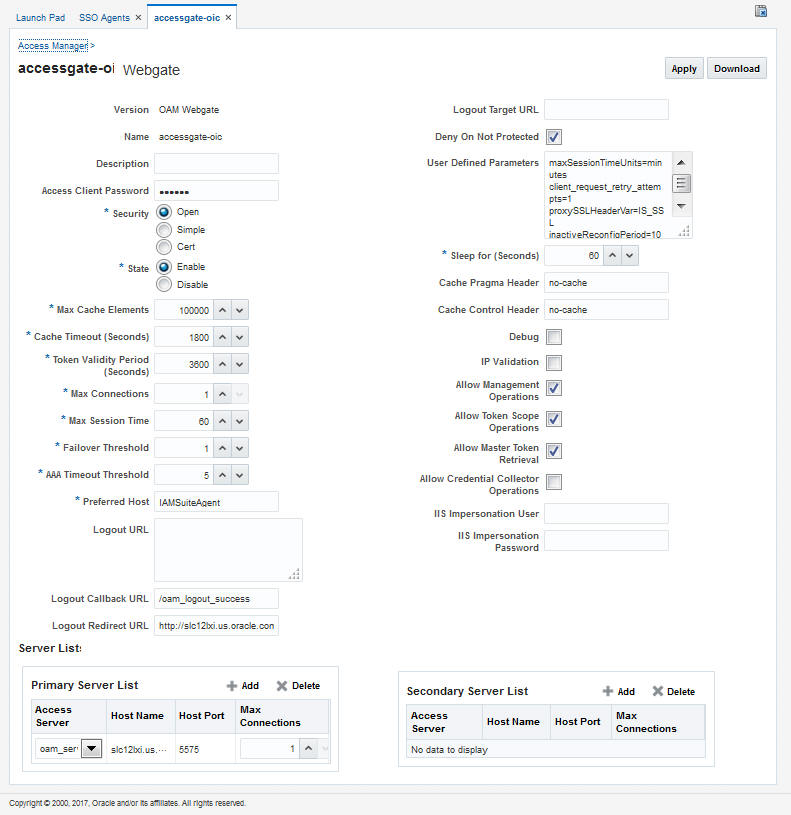Screen dimensions: 791x815
Task: Open the Access Server dropdown in primary list
Action: (x=91, y=748)
